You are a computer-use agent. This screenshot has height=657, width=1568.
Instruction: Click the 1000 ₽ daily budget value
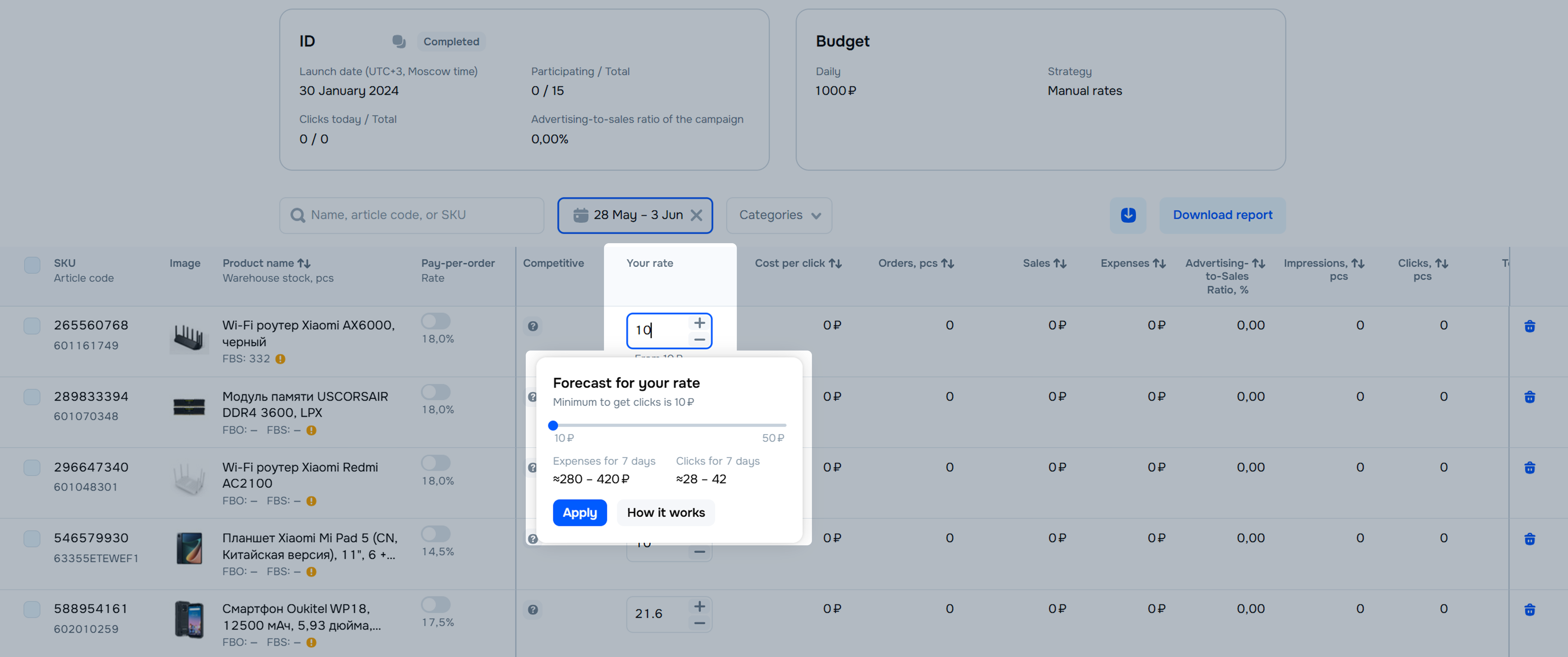coord(835,91)
